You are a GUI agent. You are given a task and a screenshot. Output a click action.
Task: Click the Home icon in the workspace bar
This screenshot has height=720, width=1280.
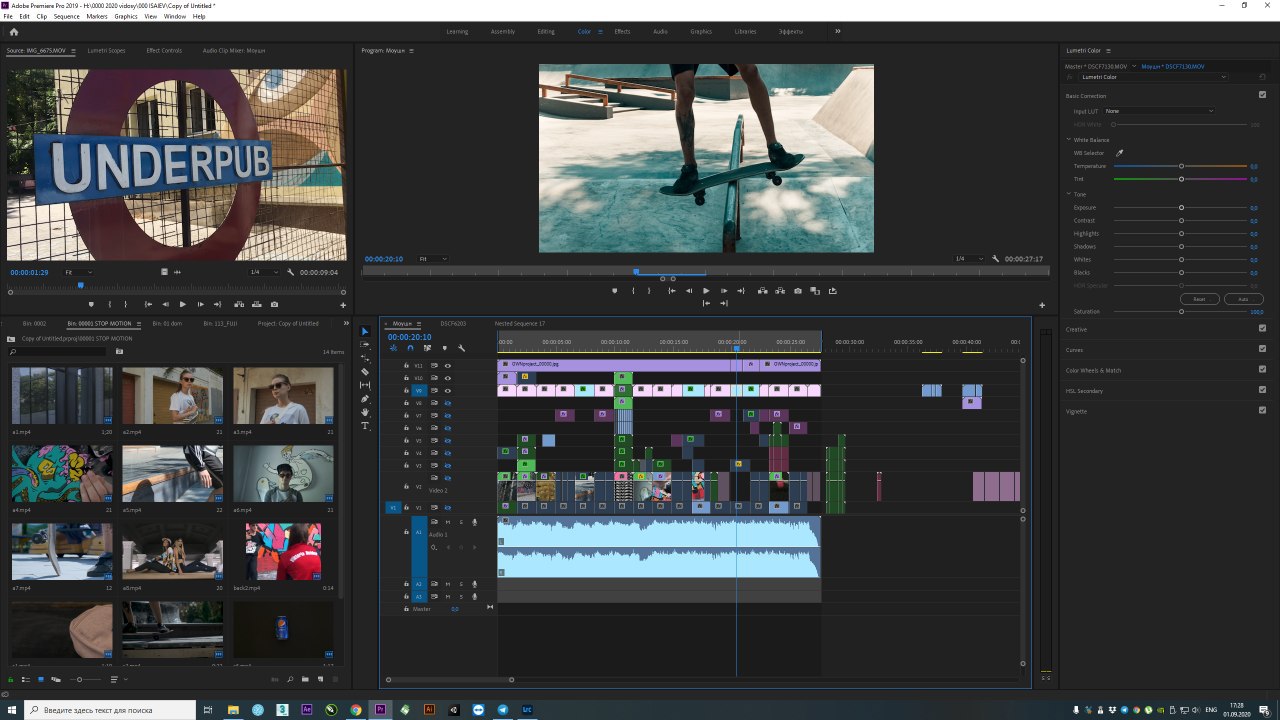(14, 31)
